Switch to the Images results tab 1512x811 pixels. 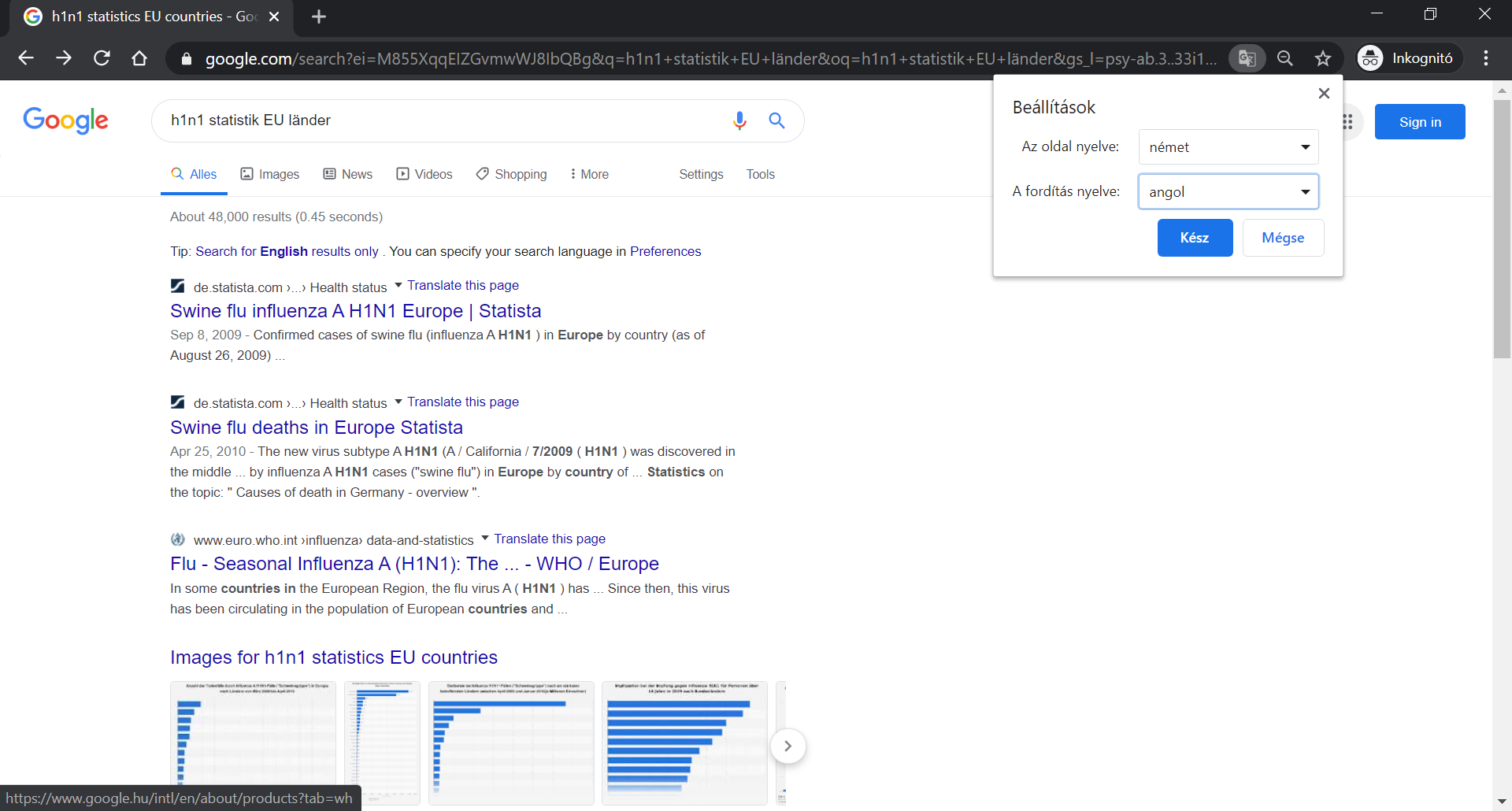pos(269,175)
